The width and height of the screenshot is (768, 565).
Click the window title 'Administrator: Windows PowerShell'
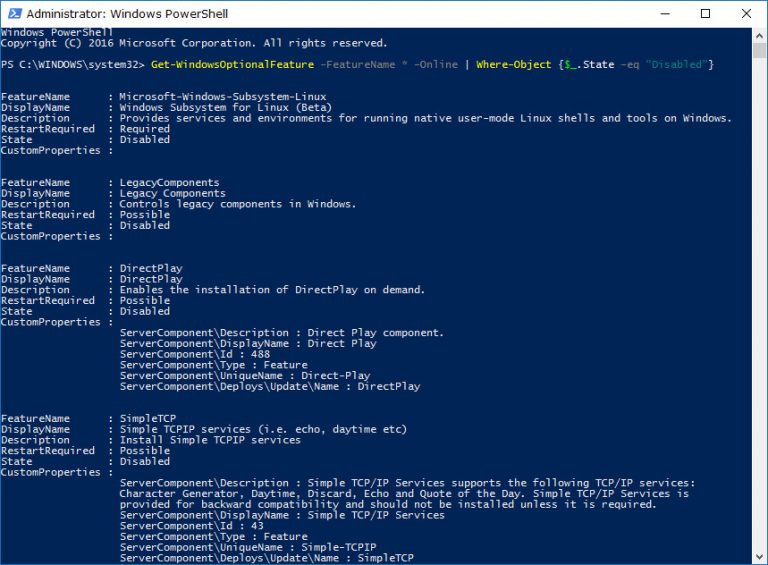127,14
